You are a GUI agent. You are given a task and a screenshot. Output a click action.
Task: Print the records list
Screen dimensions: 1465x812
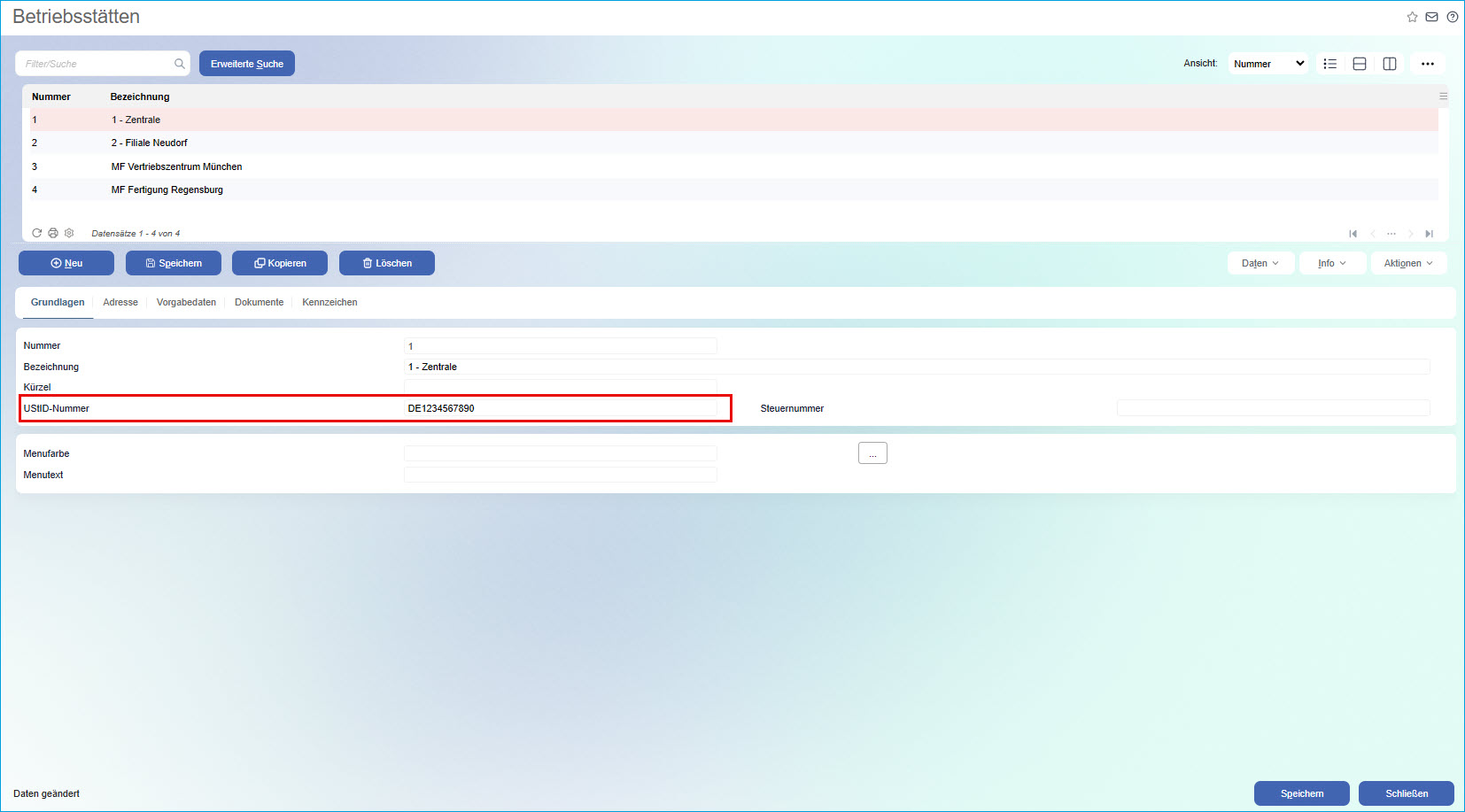pyautogui.click(x=53, y=233)
